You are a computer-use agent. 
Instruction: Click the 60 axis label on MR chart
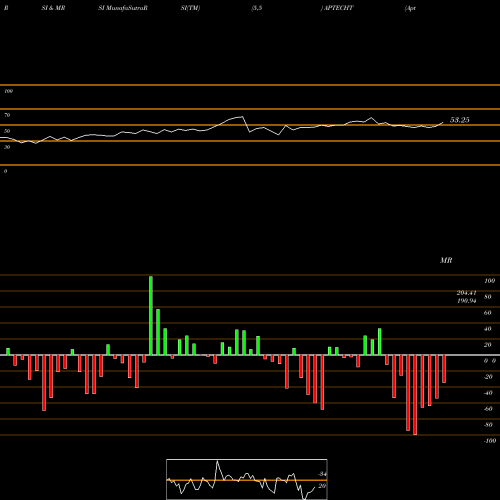[487, 313]
